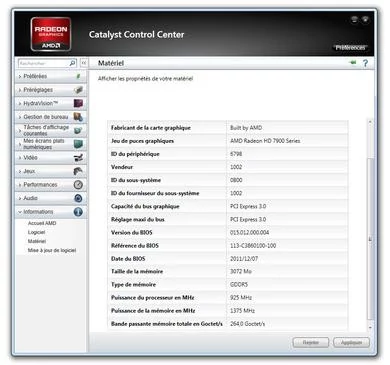Click the Performances gauge icon

click(78, 185)
